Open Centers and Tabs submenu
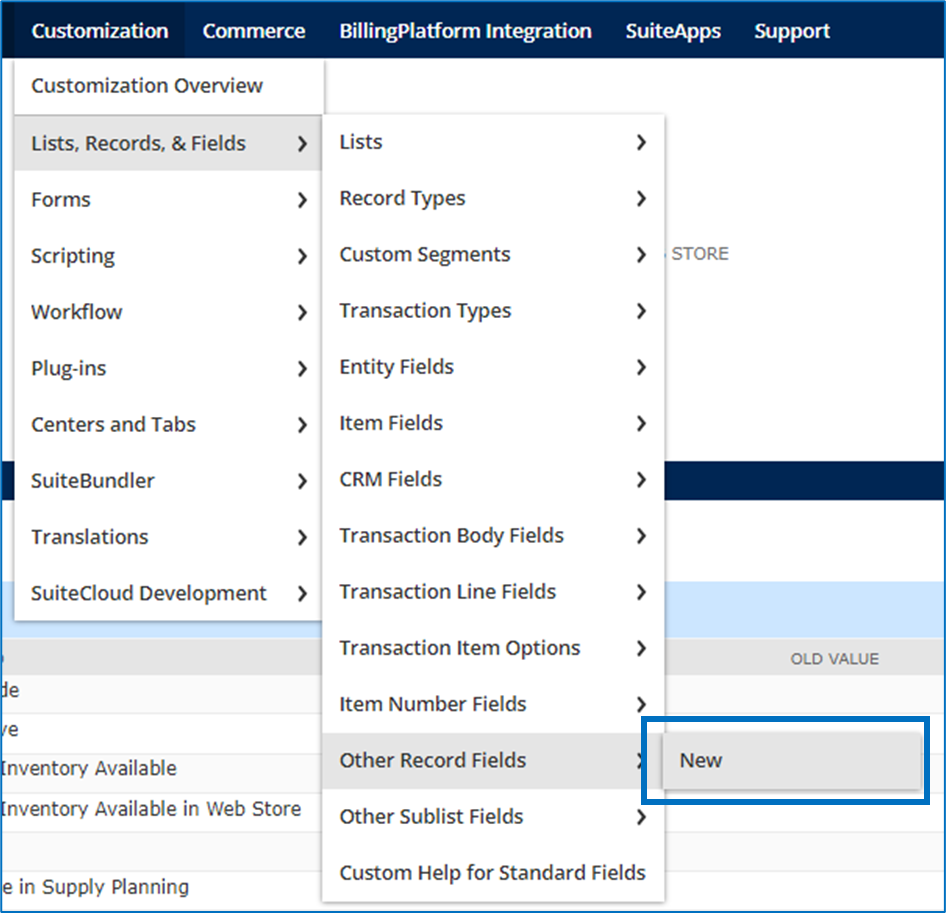946x913 pixels. (168, 424)
